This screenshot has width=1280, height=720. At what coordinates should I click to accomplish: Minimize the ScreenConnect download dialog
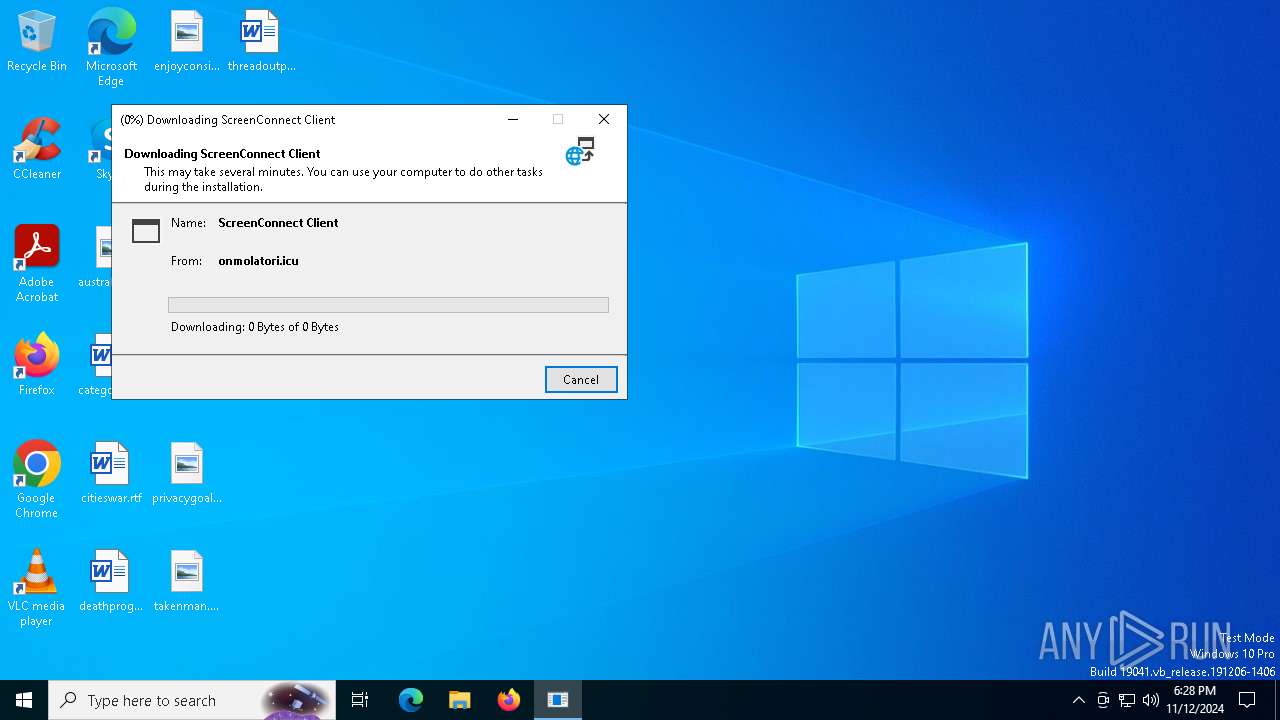(513, 119)
